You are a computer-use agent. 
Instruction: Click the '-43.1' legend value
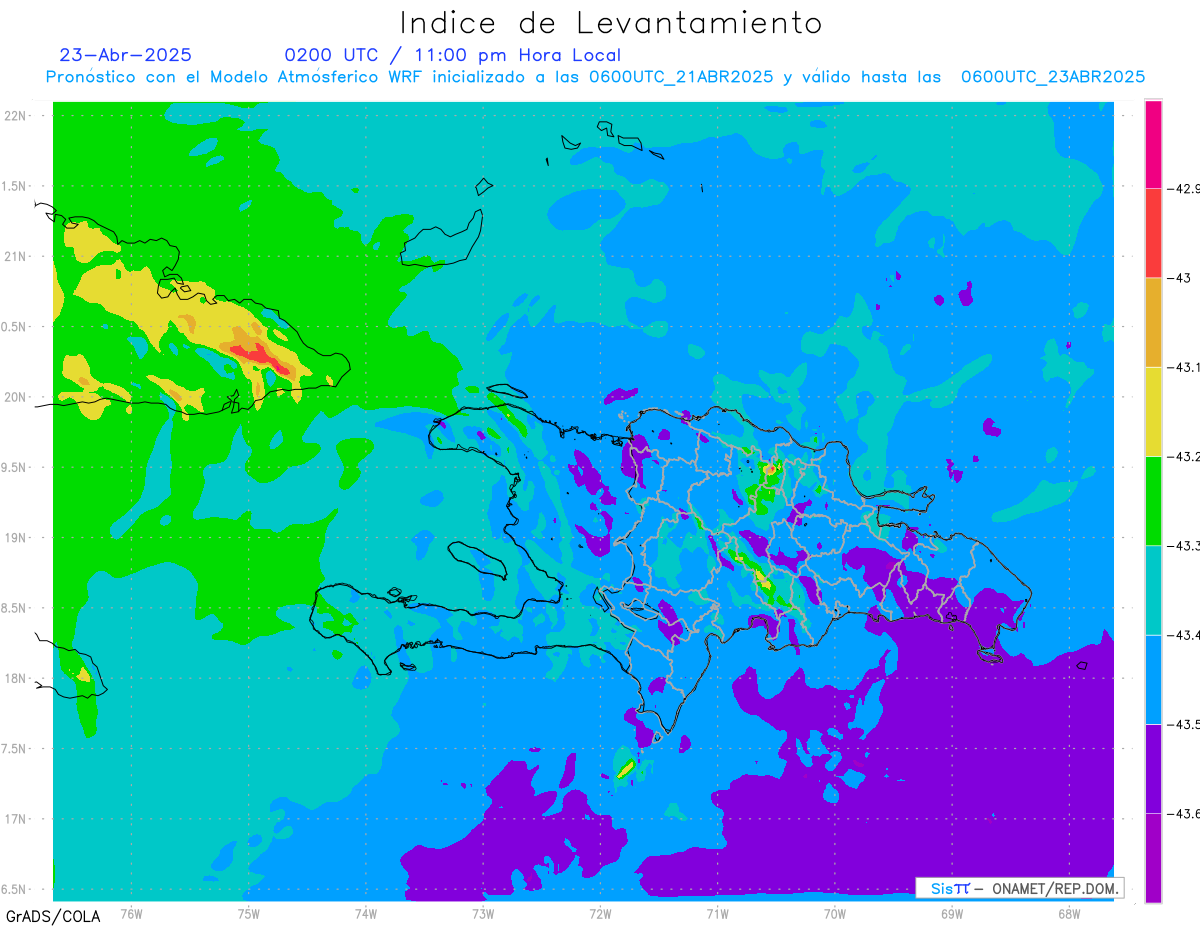pos(1183,367)
